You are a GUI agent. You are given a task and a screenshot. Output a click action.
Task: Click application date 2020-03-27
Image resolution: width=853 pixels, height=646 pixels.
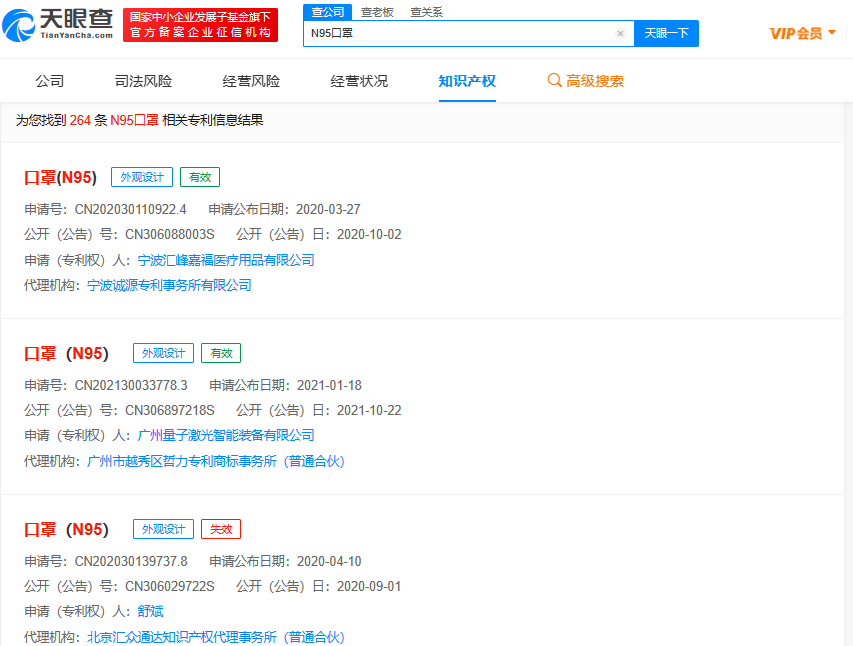(x=328, y=210)
